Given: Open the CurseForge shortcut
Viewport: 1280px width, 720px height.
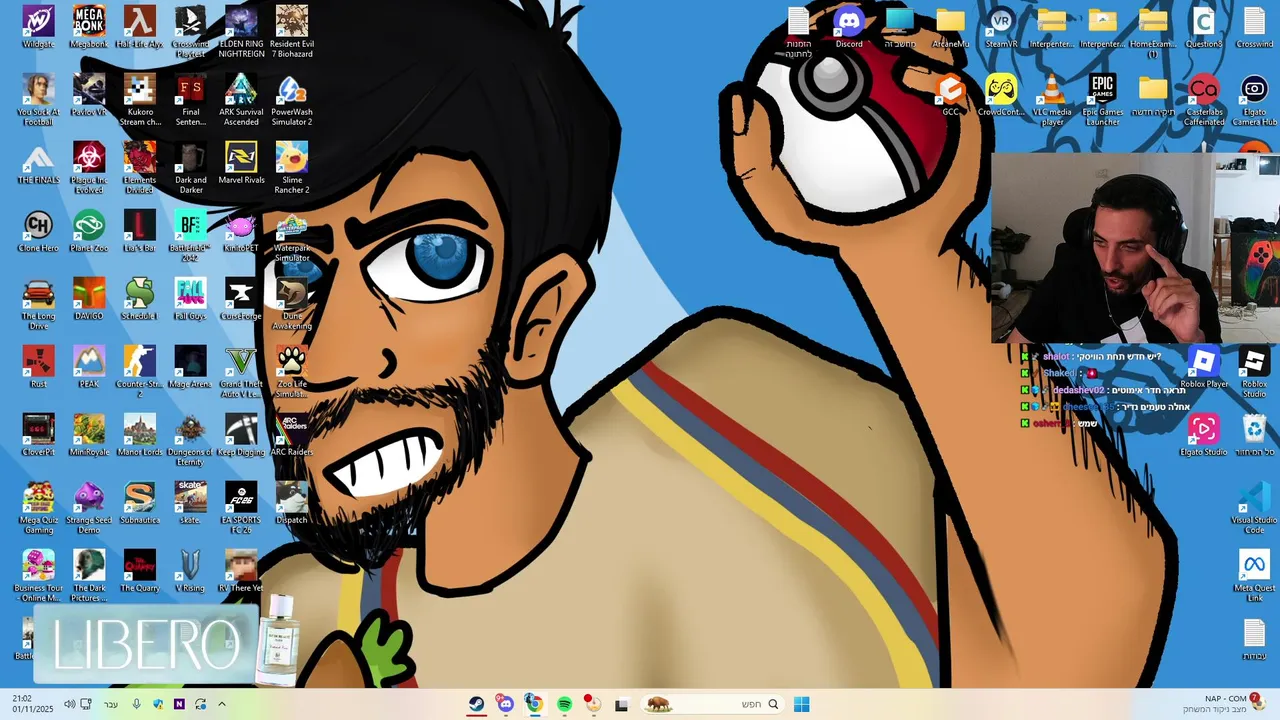Looking at the screenshot, I should [241, 299].
